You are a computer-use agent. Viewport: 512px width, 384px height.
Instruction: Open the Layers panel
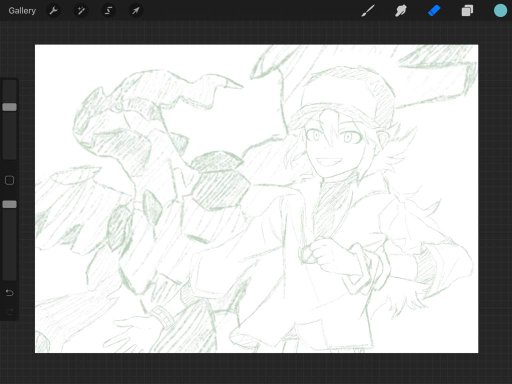click(x=467, y=11)
